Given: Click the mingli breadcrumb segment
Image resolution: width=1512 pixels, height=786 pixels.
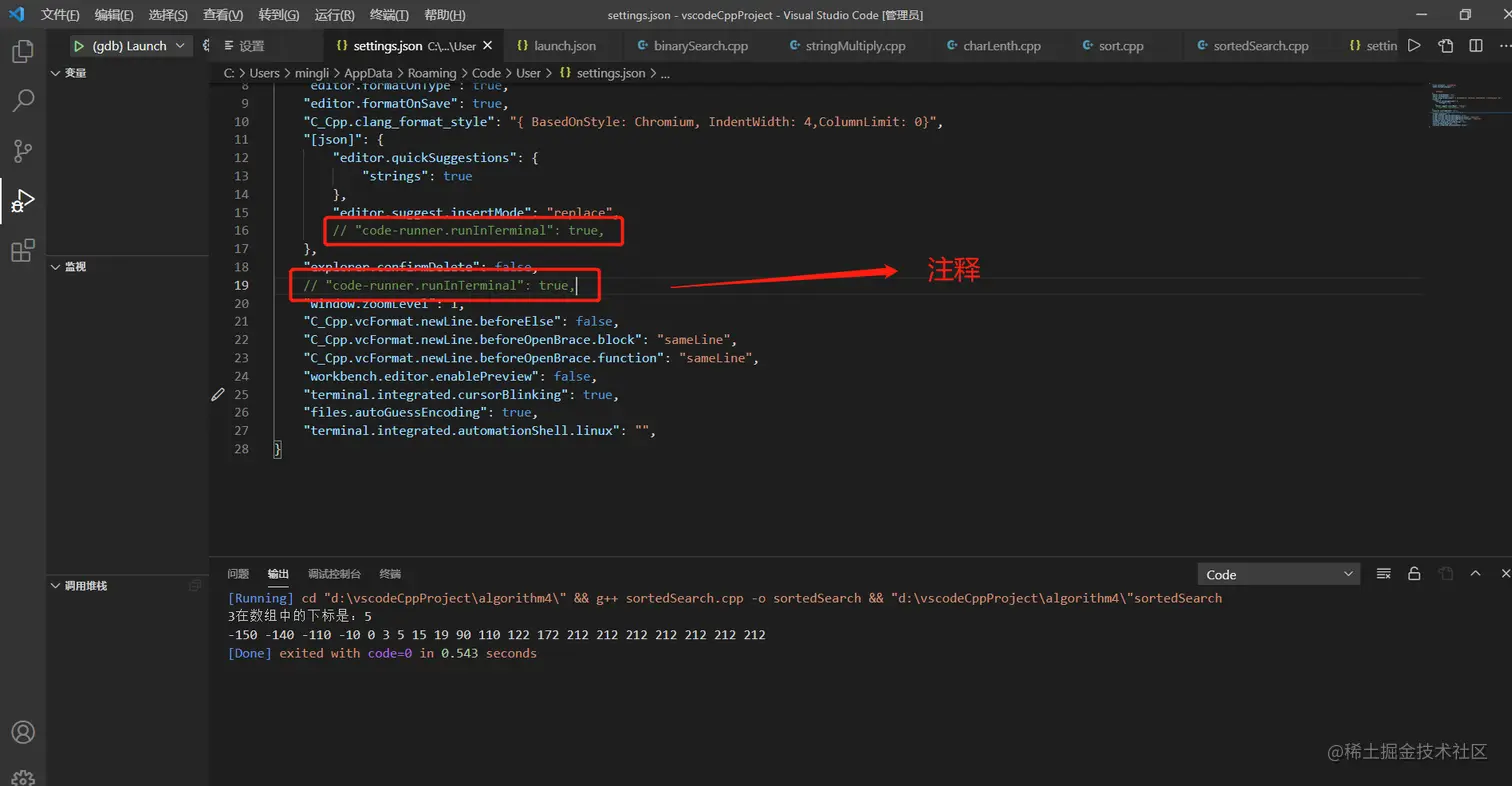Looking at the screenshot, I should pyautogui.click(x=312, y=73).
